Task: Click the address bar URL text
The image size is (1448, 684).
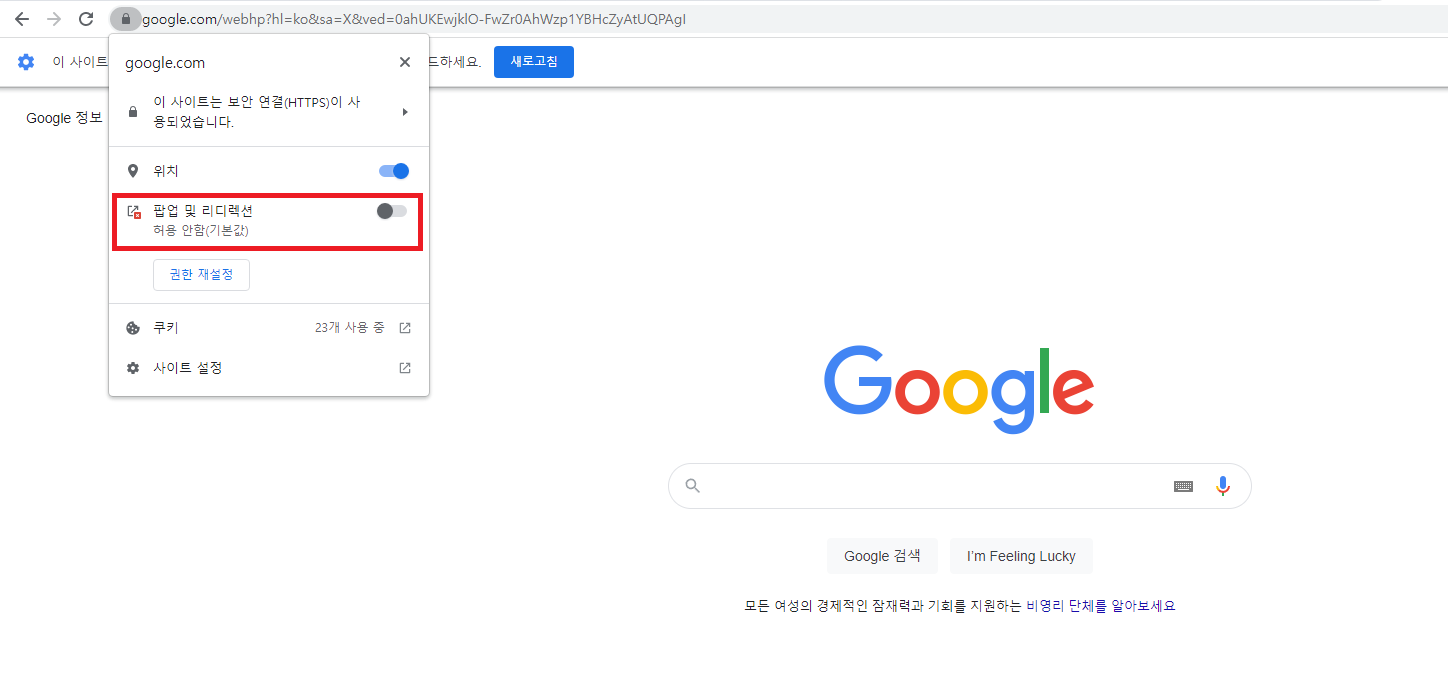Action: 414,19
